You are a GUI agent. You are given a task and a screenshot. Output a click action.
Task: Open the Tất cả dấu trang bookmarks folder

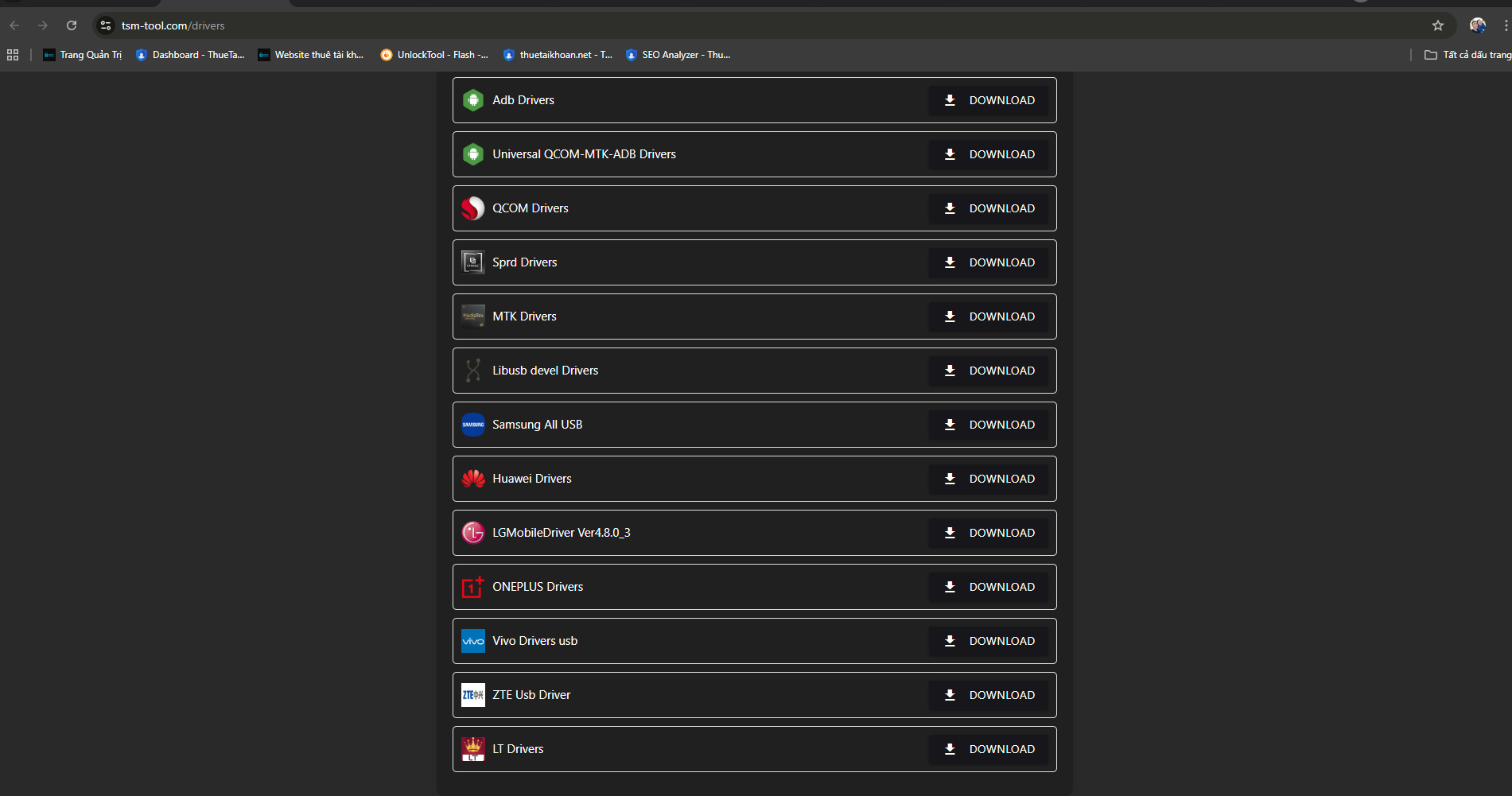click(x=1467, y=55)
